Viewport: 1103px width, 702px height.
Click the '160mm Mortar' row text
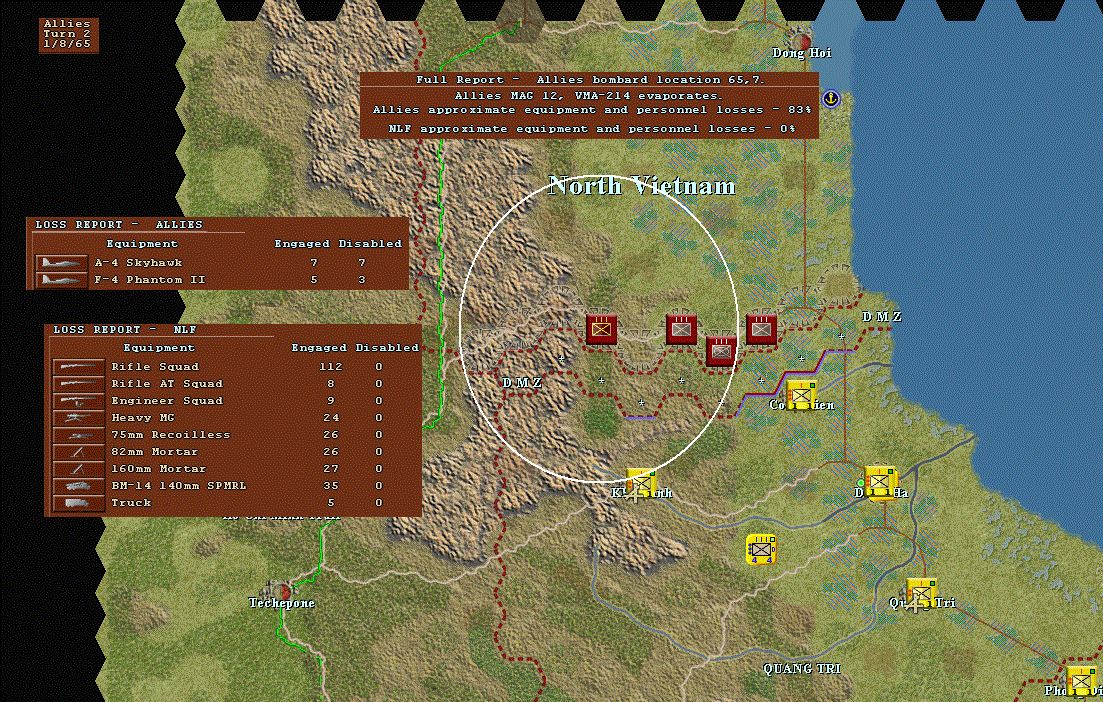159,468
